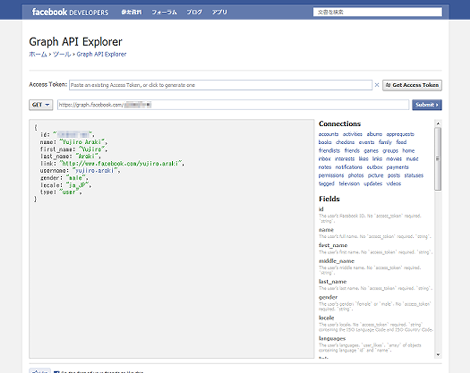Select the updates connection
This screenshot has height=373, width=470.
coord(373,184)
